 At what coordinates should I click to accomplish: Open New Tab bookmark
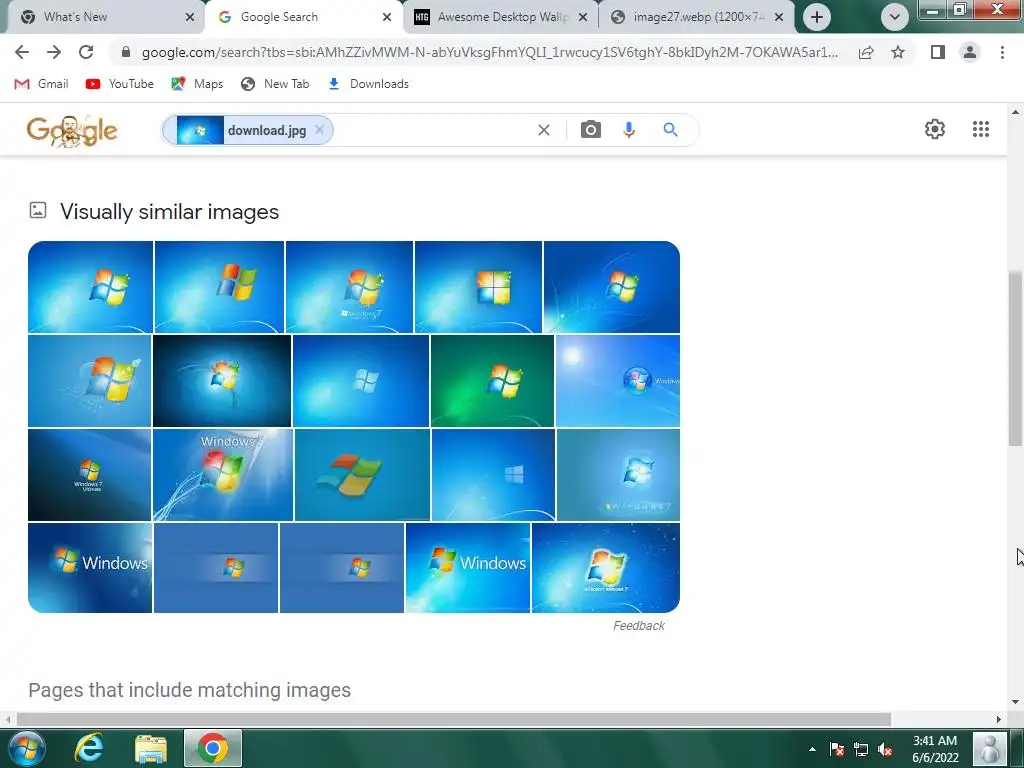pyautogui.click(x=275, y=84)
